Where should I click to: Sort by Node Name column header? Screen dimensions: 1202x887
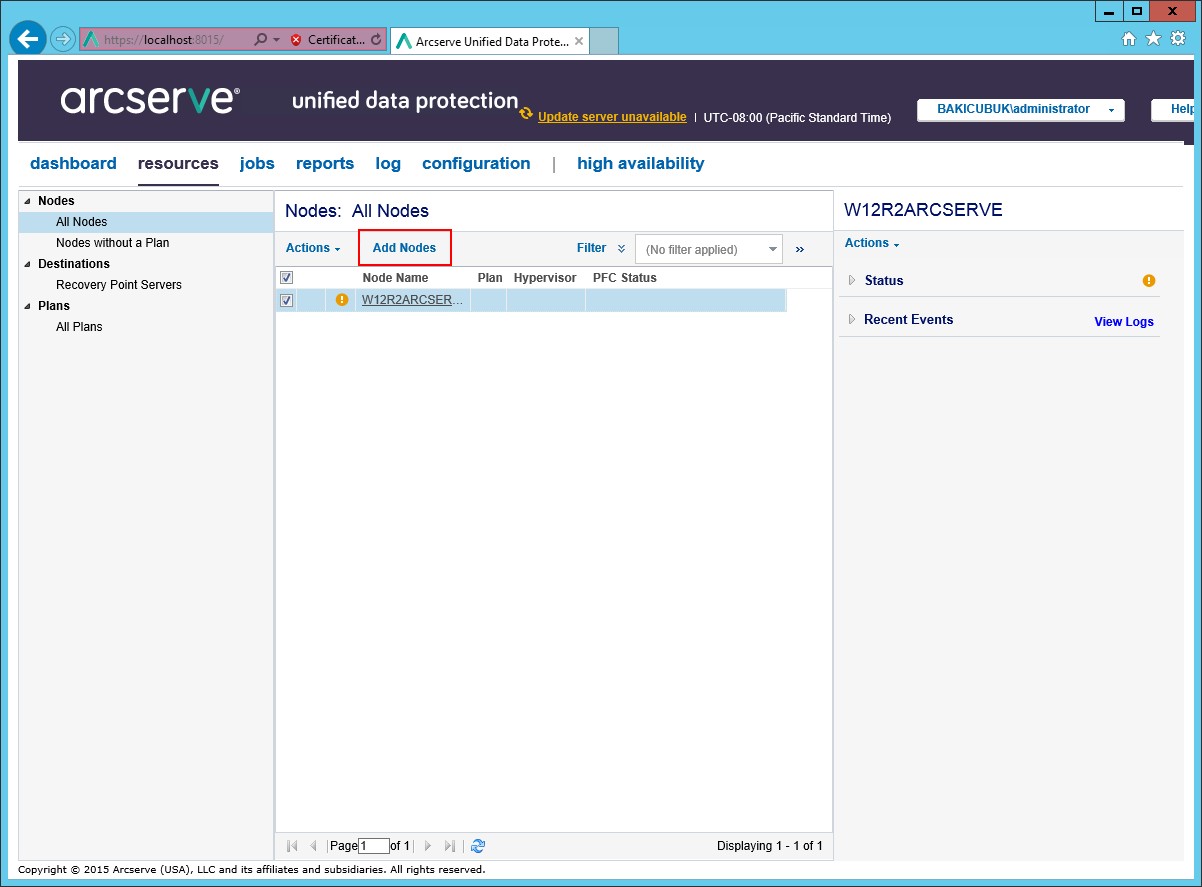(395, 278)
